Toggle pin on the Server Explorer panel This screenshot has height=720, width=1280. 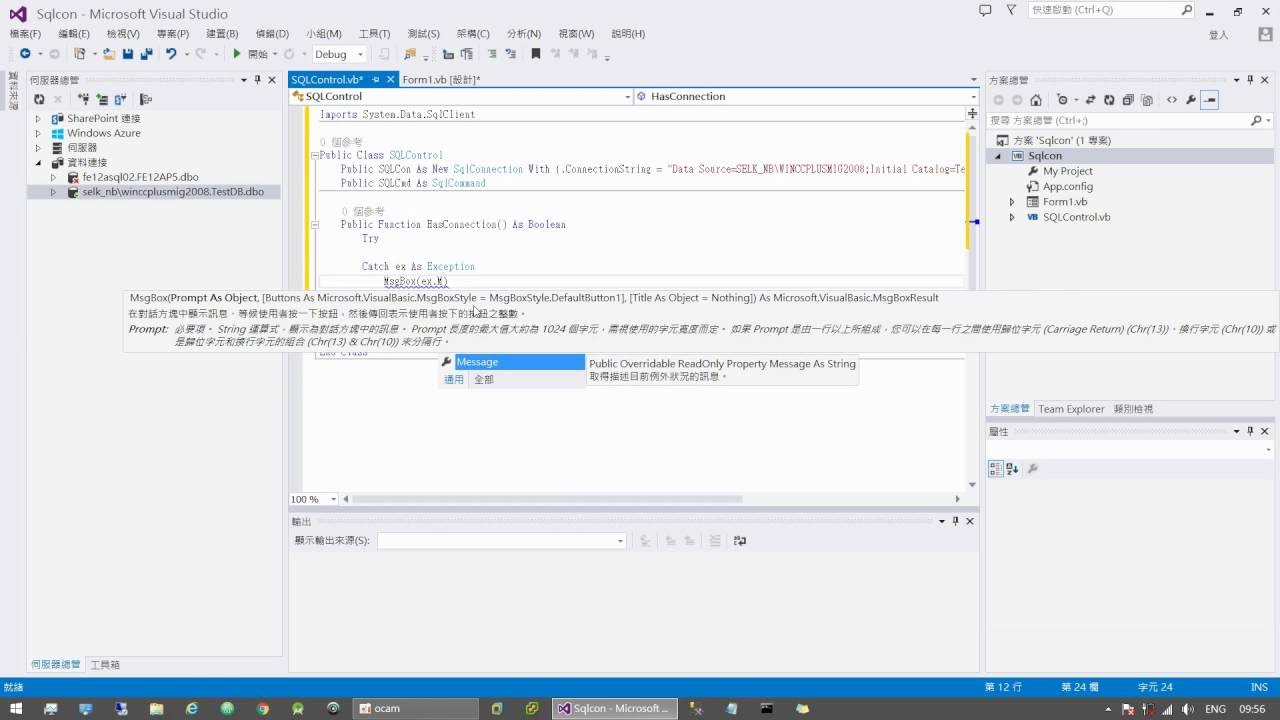(257, 80)
